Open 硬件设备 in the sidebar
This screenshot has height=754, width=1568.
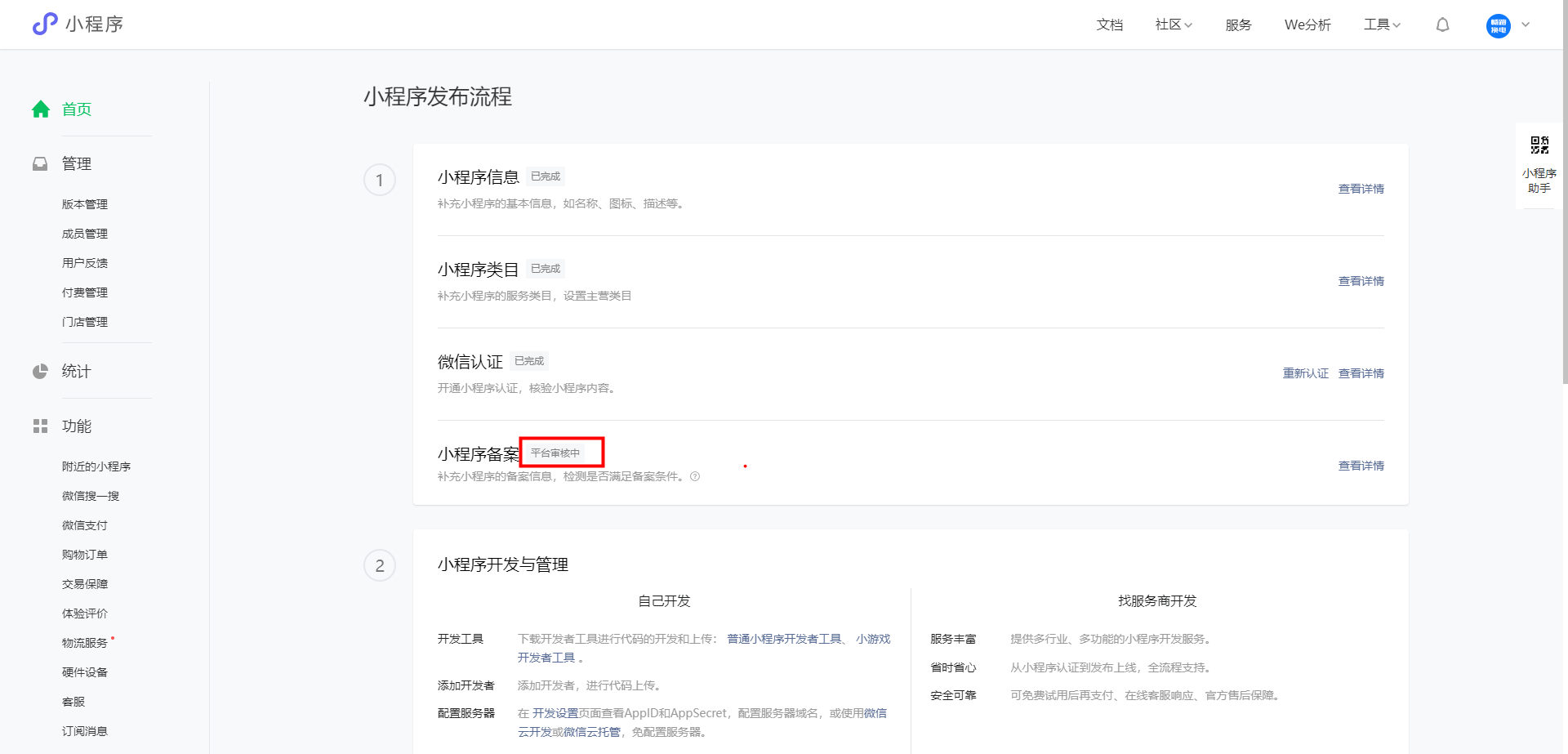[x=85, y=672]
